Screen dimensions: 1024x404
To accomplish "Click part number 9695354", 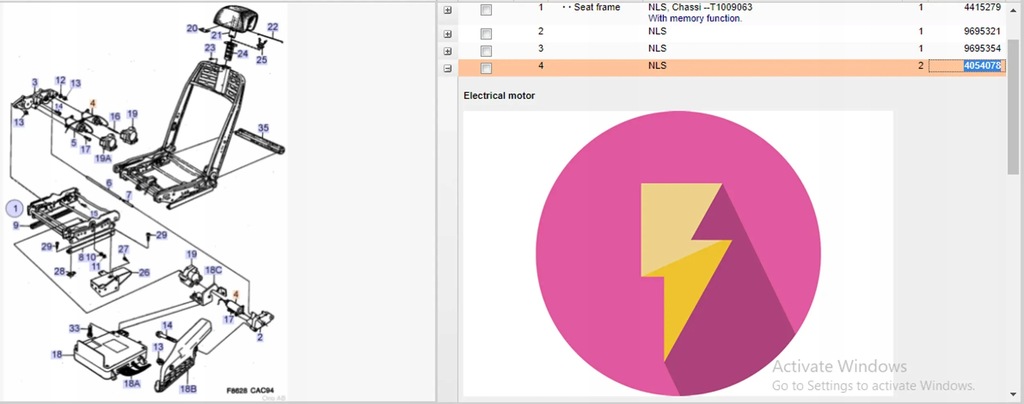I will click(x=982, y=49).
